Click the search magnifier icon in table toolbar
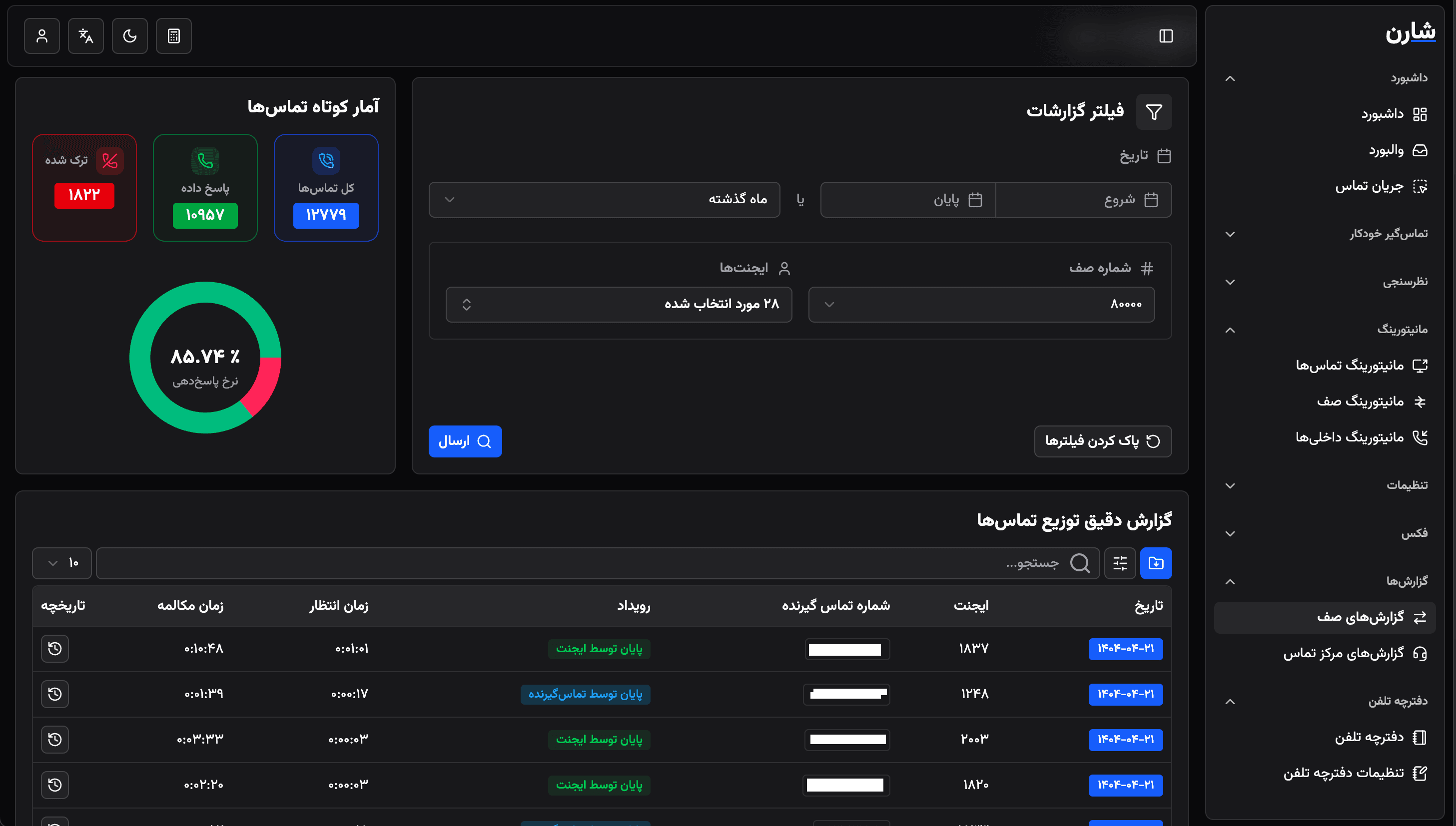 pos(1080,563)
